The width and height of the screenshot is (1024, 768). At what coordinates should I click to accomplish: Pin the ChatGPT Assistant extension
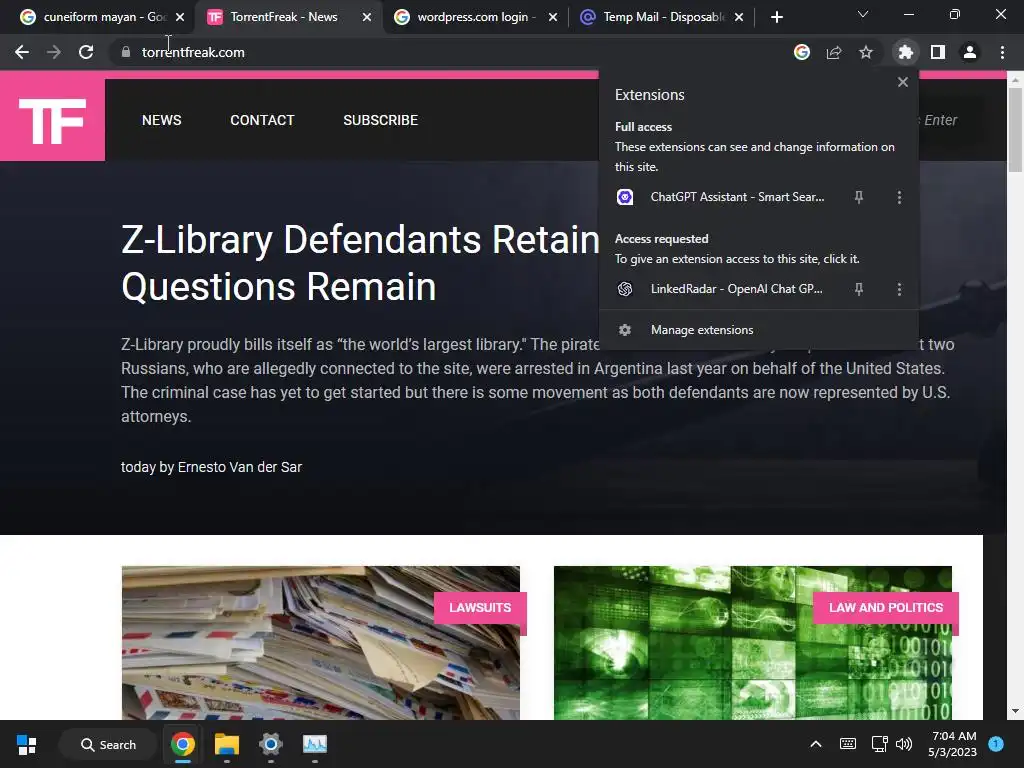(859, 197)
